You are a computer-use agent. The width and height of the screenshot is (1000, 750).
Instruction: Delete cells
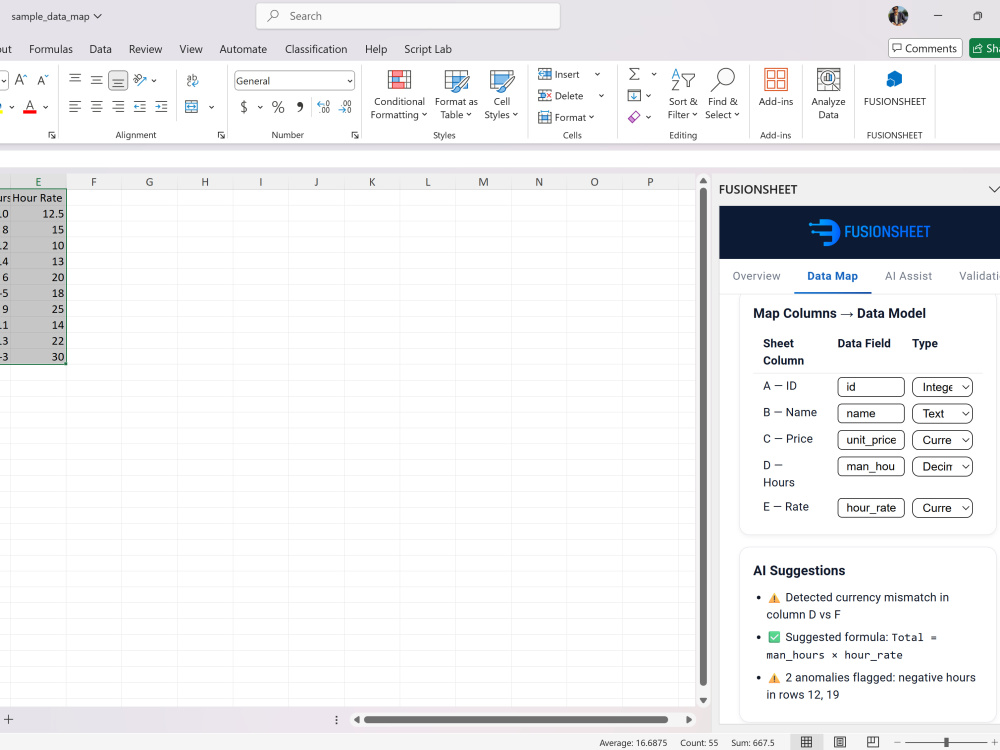pos(561,96)
